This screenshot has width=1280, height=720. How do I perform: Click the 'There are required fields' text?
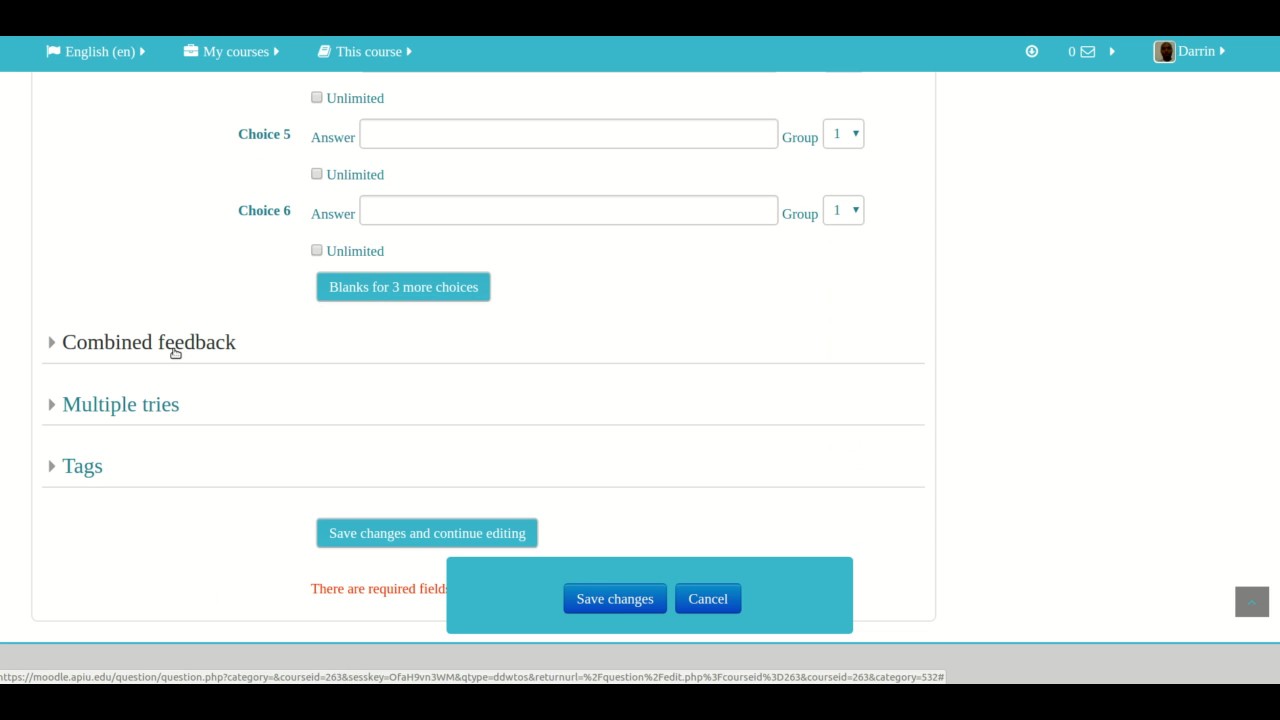(379, 589)
